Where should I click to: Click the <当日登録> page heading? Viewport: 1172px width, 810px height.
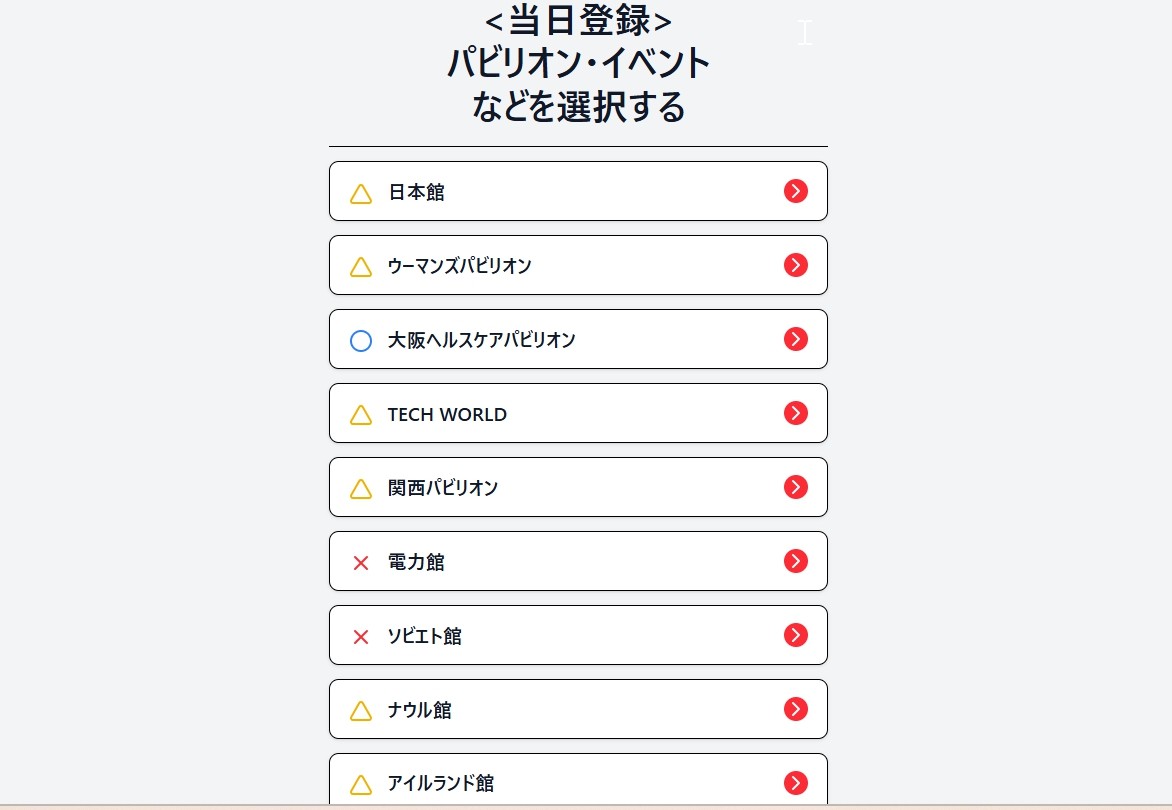(x=578, y=20)
